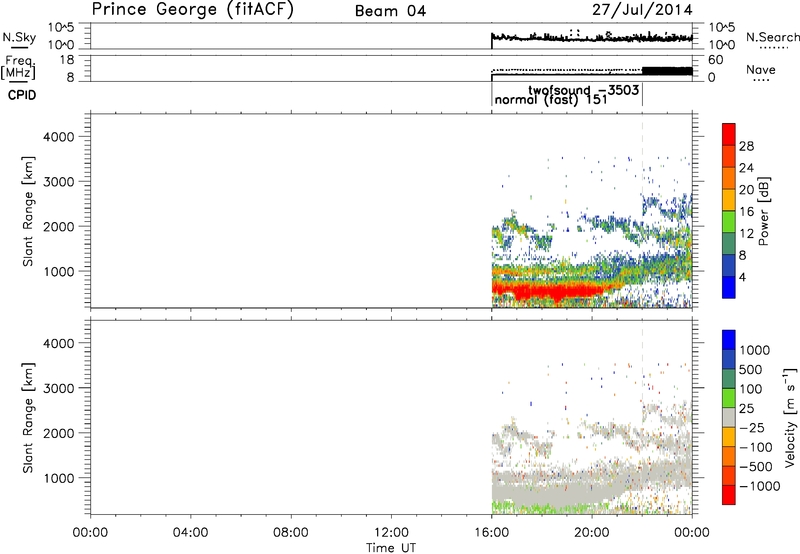
Task: Click the blue top segment of Velocity colorbar
Action: point(729,340)
